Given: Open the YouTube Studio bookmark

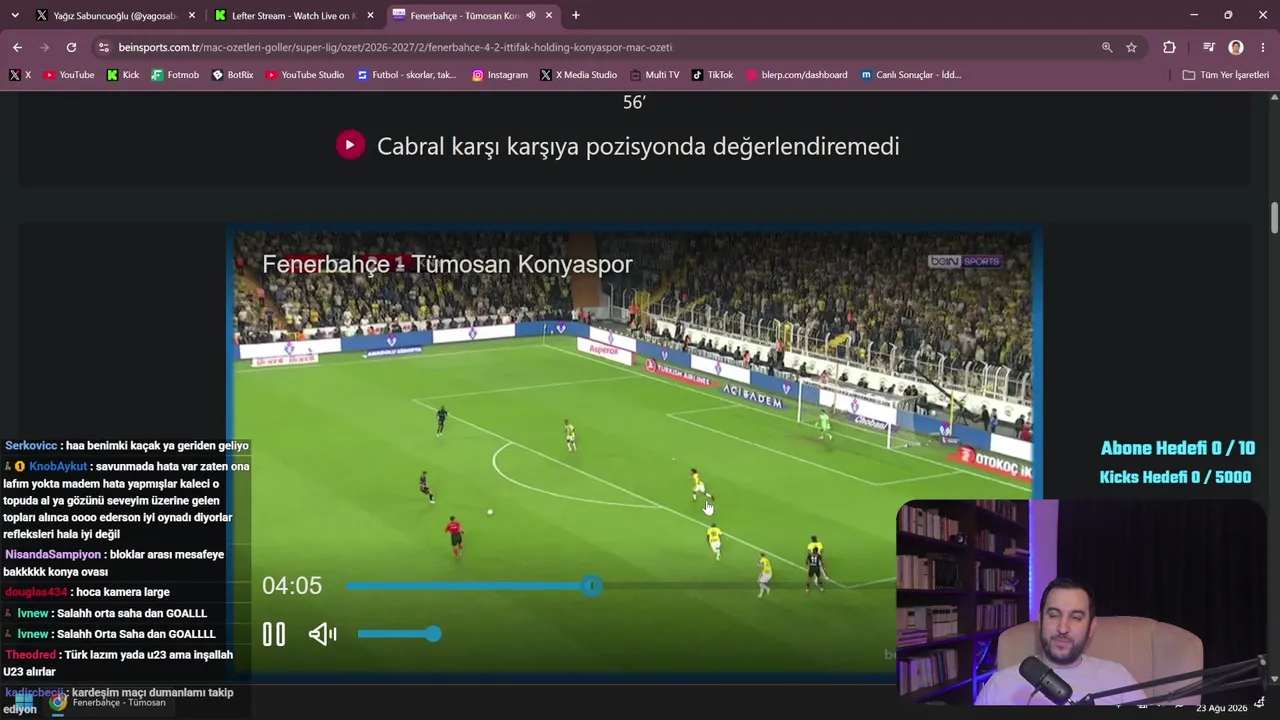Looking at the screenshot, I should tap(305, 75).
